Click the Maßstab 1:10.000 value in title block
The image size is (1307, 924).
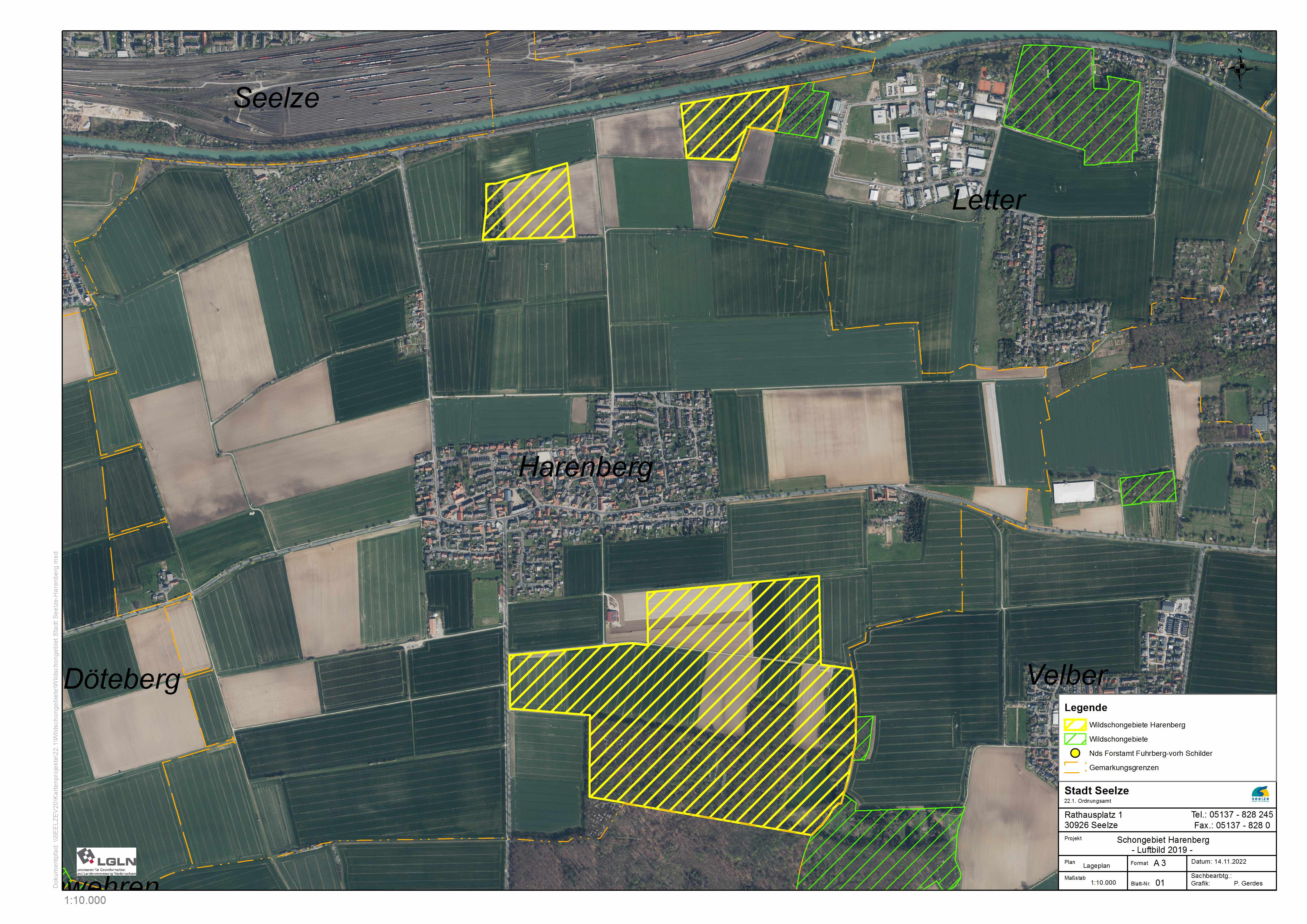pos(1103,882)
